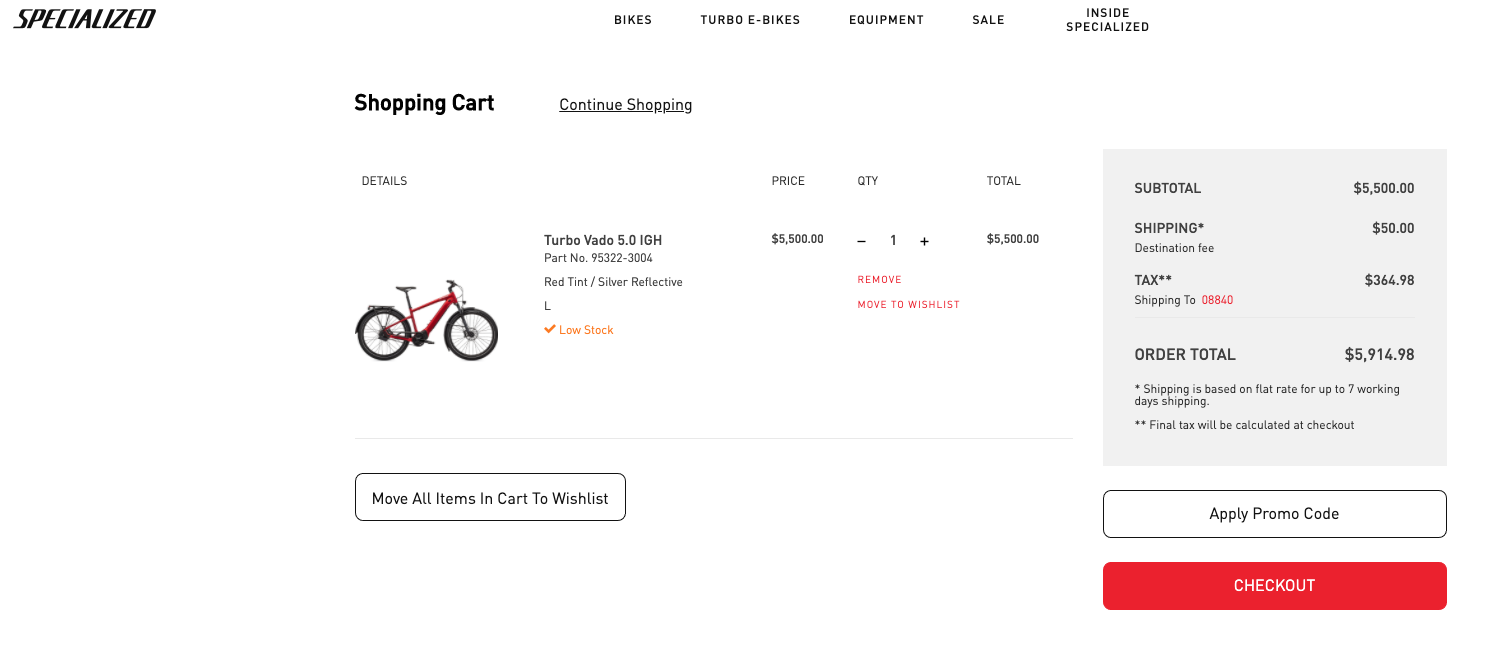Open the Equipment menu

(886, 20)
